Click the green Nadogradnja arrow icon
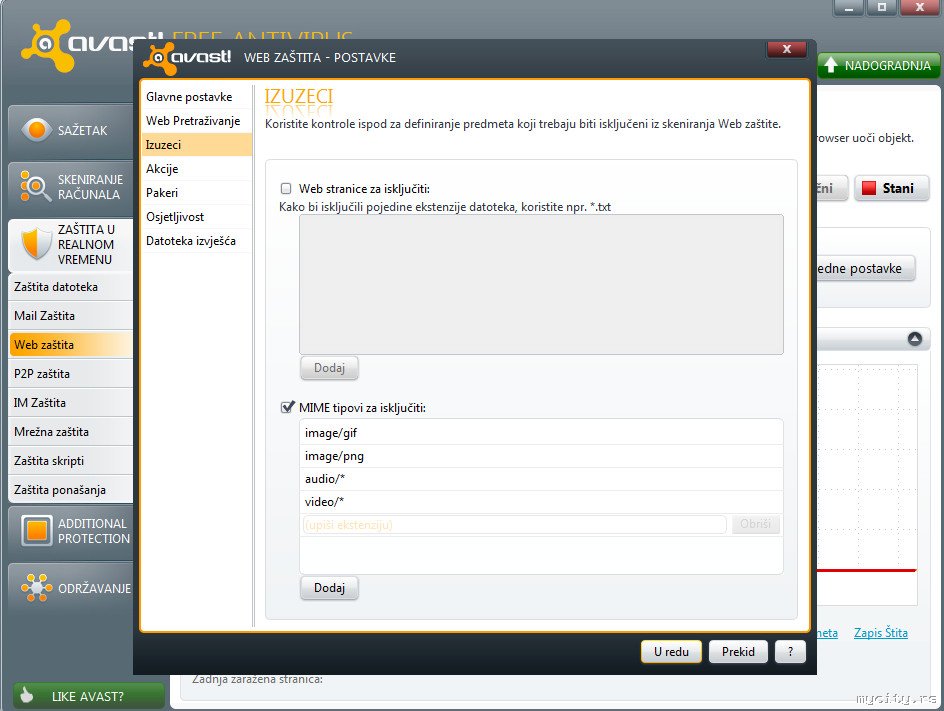Image resolution: width=944 pixels, height=711 pixels. point(831,65)
